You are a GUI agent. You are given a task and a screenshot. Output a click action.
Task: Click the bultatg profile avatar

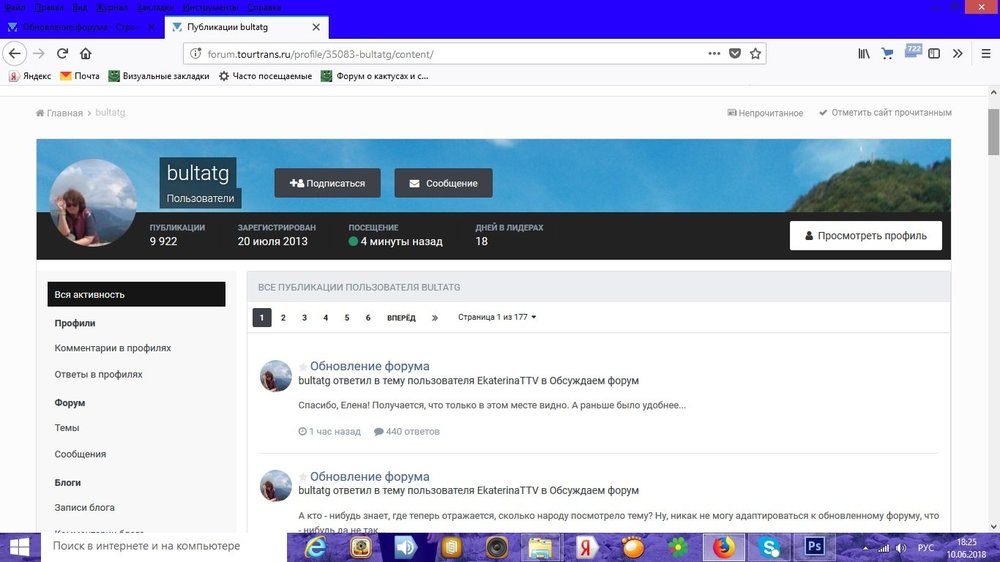93,203
